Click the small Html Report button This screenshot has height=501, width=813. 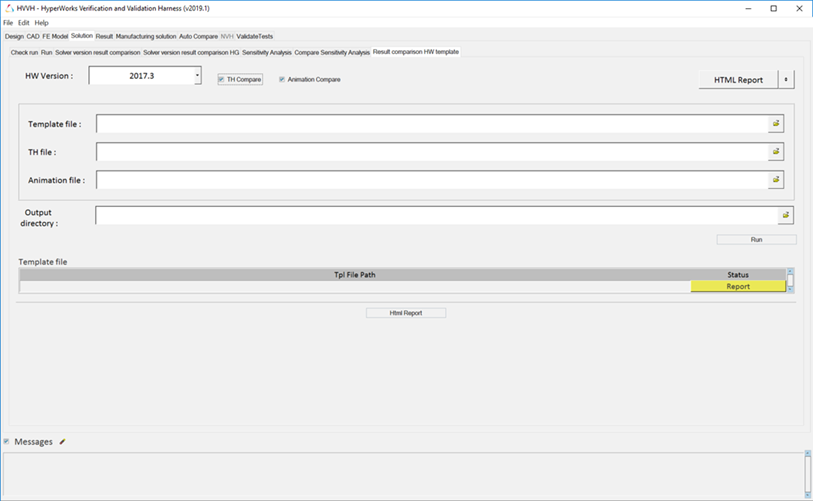coord(406,313)
